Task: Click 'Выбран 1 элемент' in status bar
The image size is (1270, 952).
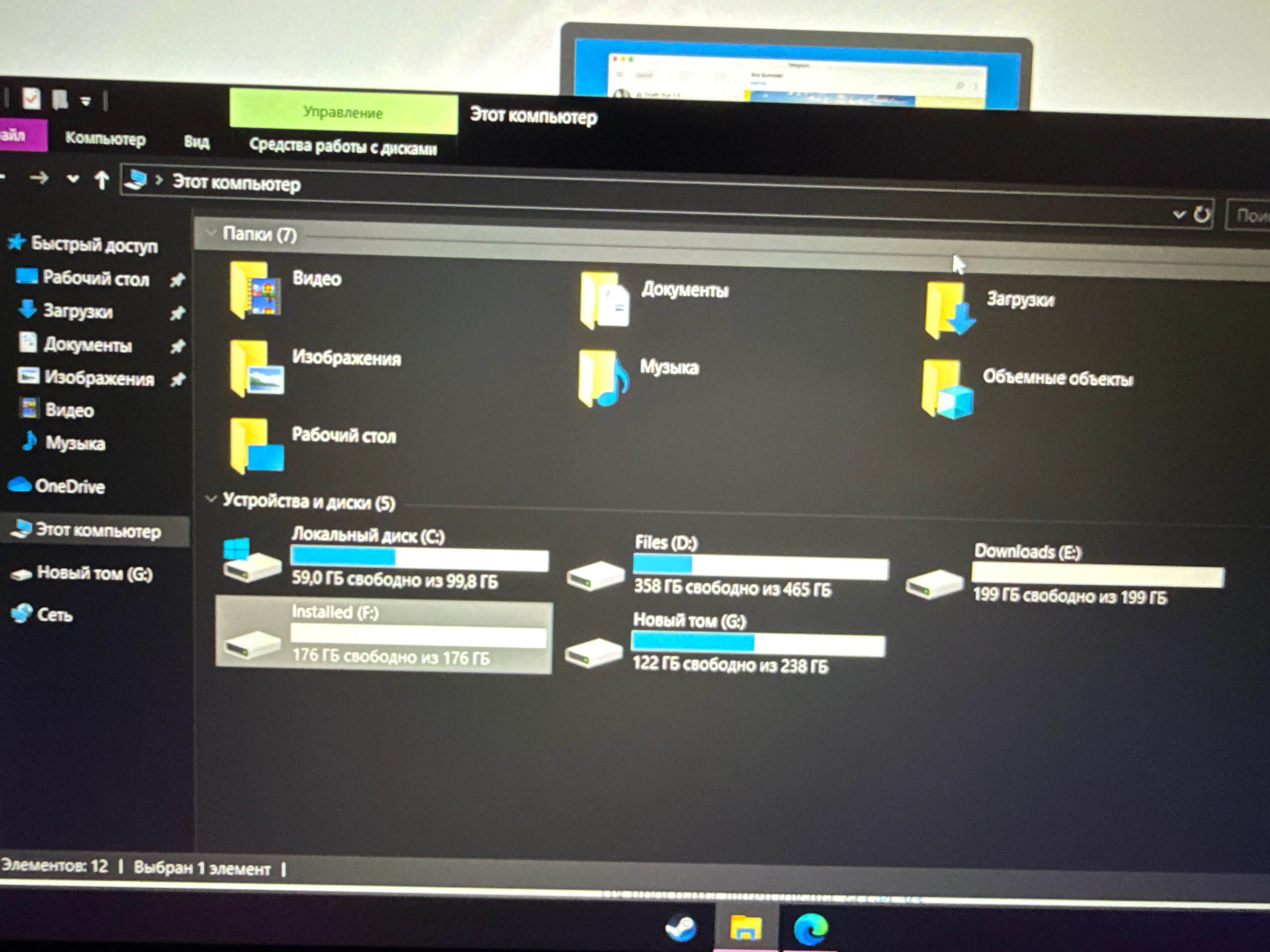Action: 202,868
